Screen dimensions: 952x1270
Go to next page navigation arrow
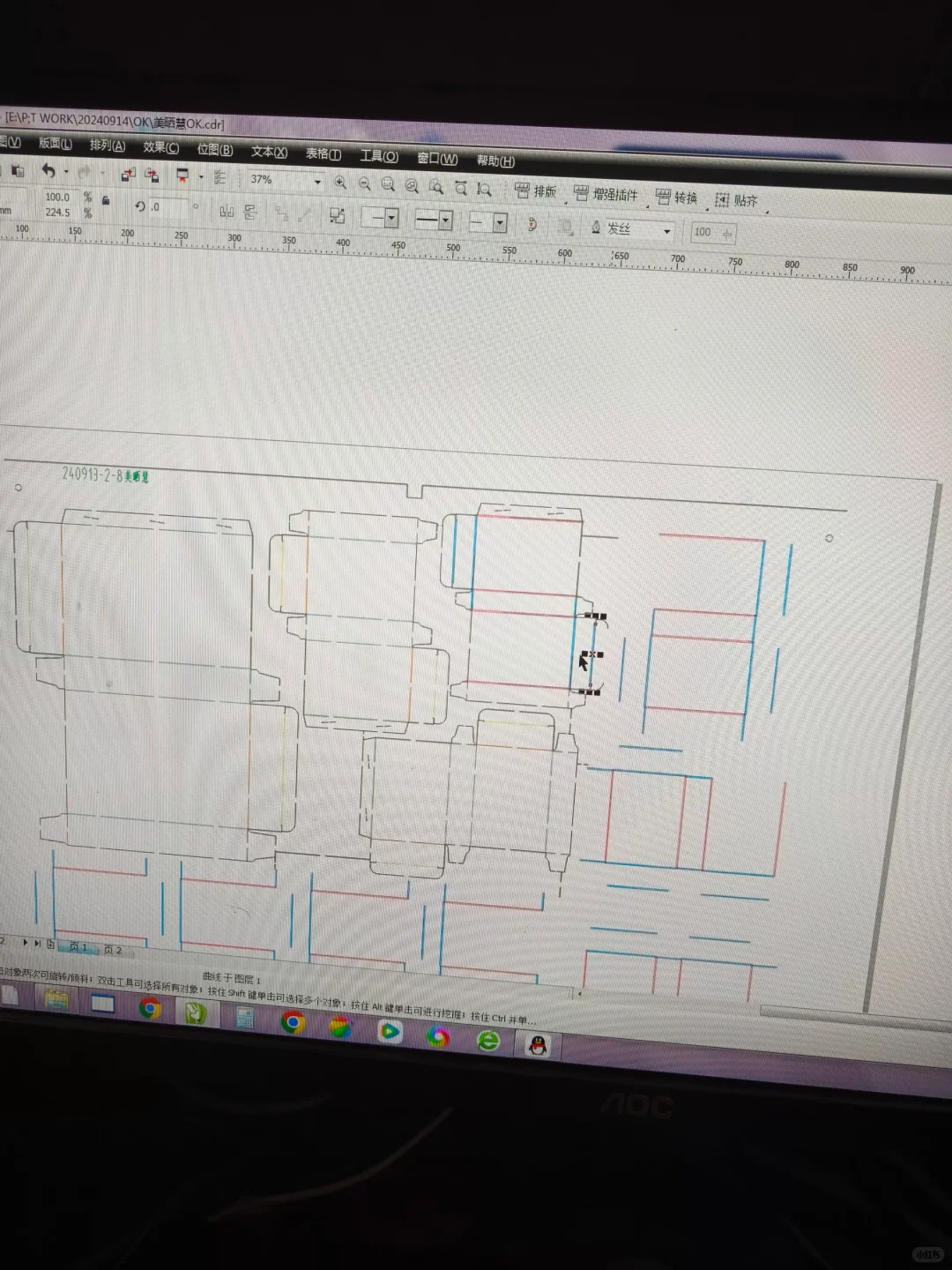(26, 942)
